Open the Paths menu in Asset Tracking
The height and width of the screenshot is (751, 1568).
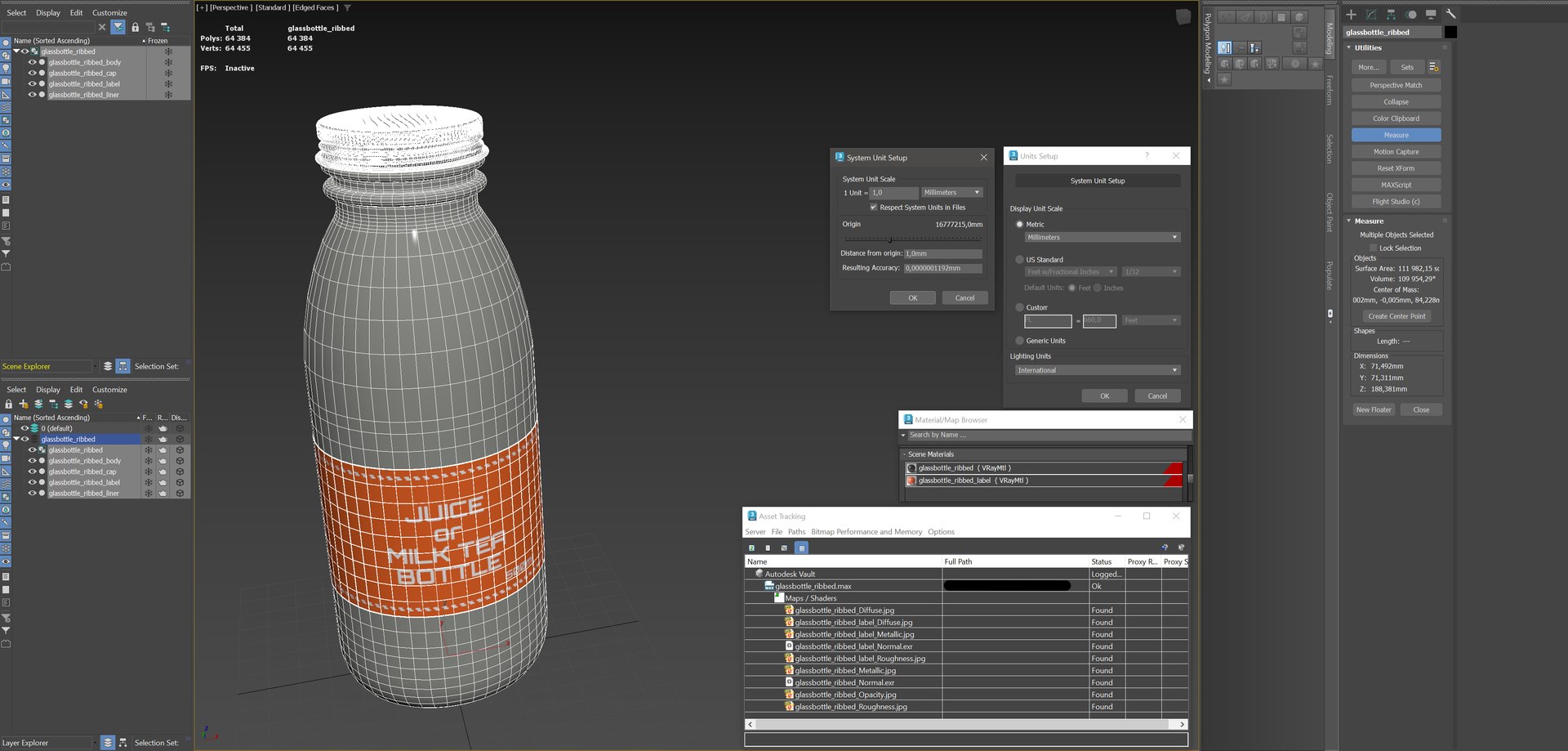796,532
